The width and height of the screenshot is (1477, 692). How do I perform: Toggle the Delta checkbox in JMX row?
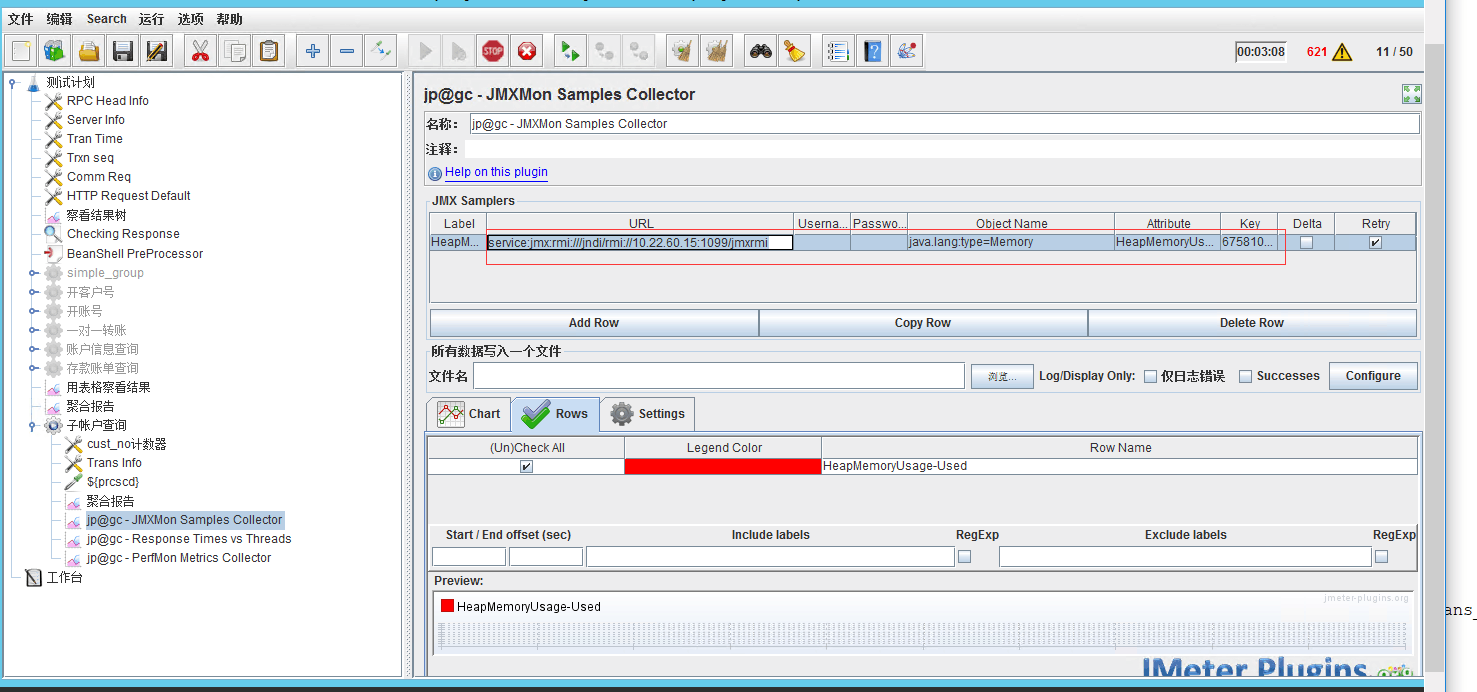point(1306,242)
